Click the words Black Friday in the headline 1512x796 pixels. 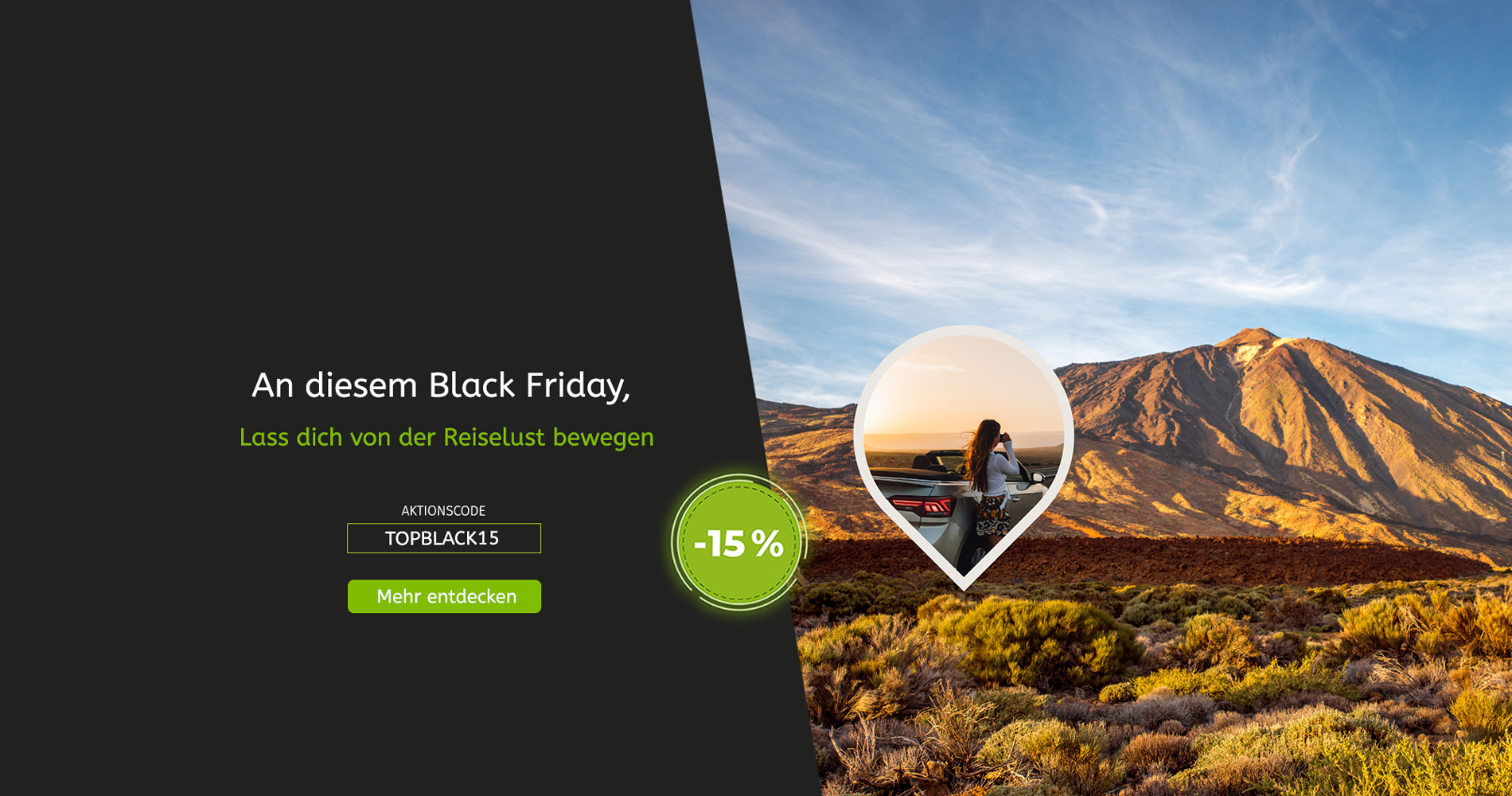[526, 386]
